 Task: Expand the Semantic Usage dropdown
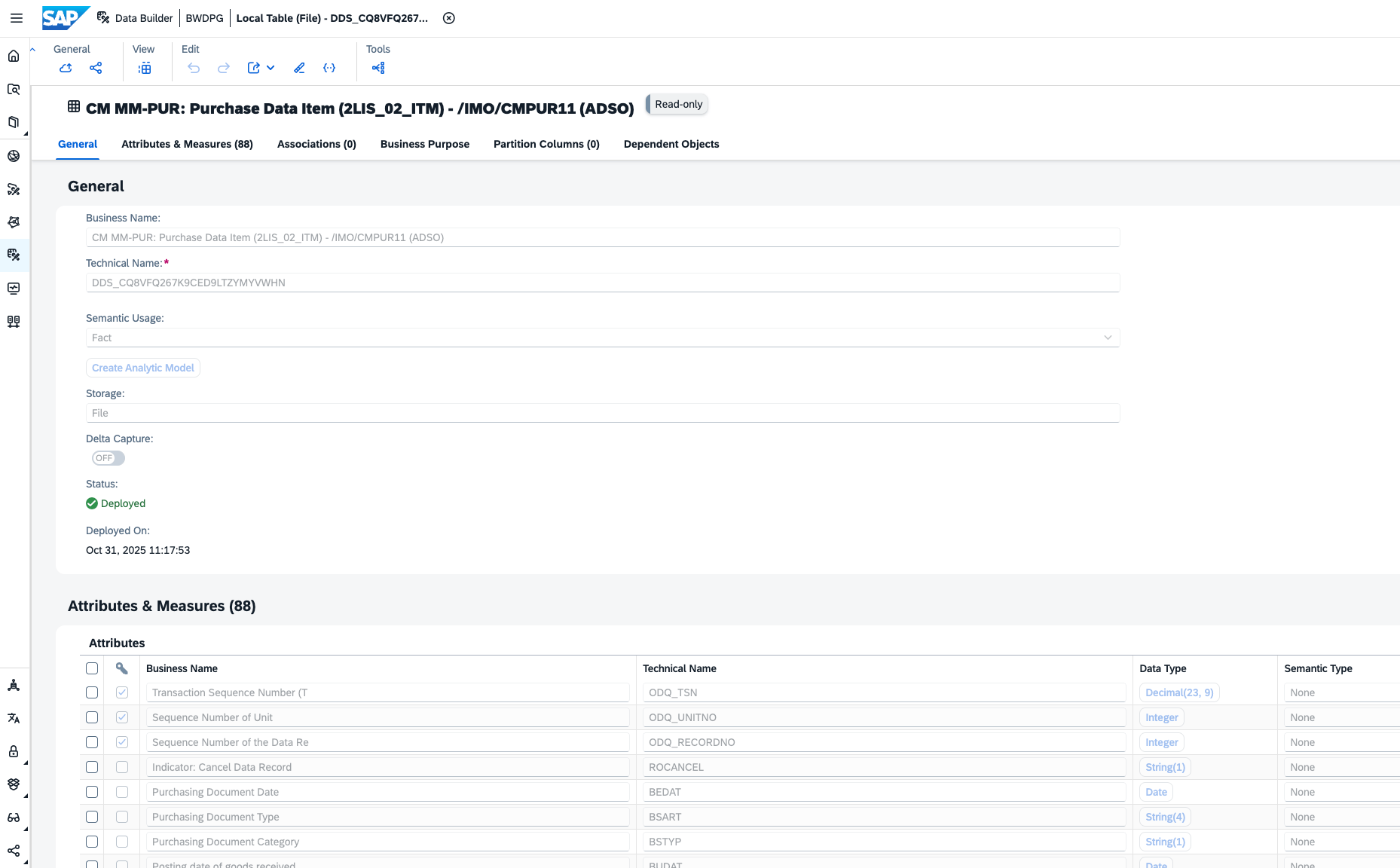click(x=1108, y=338)
